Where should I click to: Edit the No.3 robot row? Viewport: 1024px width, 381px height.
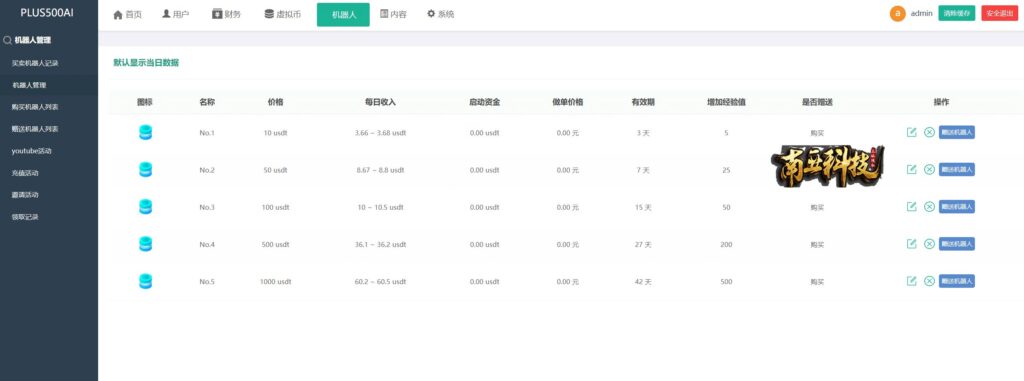[912, 207]
